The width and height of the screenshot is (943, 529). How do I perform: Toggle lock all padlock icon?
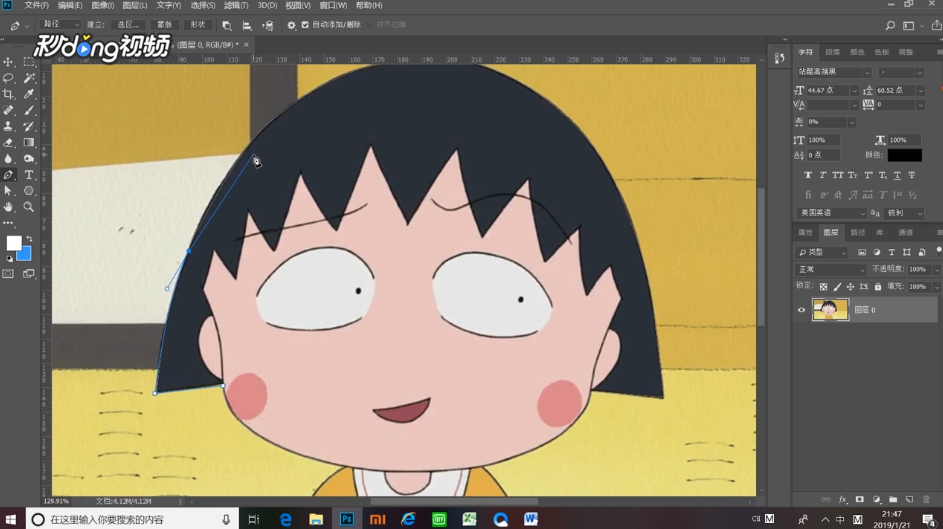(877, 287)
